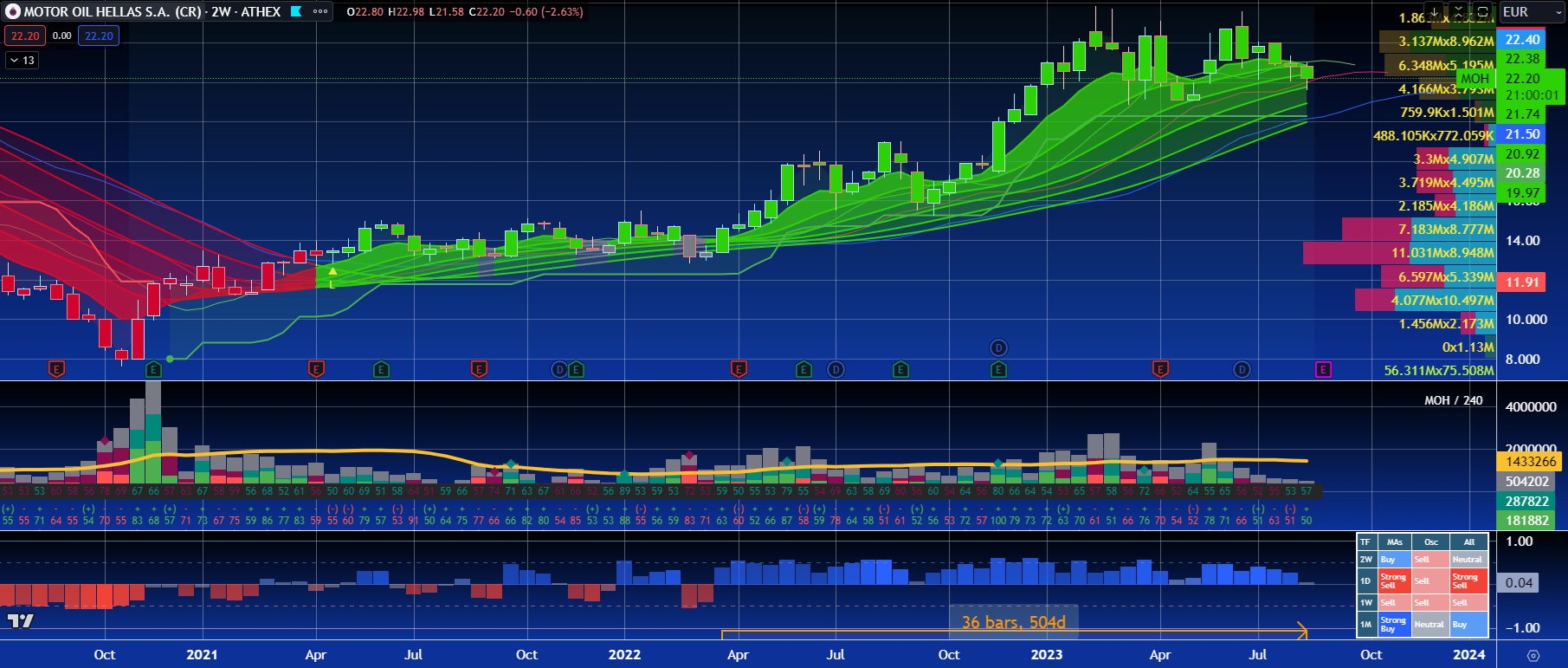The height and width of the screenshot is (668, 1568).
Task: Click dividend D marker near Jul 2023
Action: tap(1242, 370)
